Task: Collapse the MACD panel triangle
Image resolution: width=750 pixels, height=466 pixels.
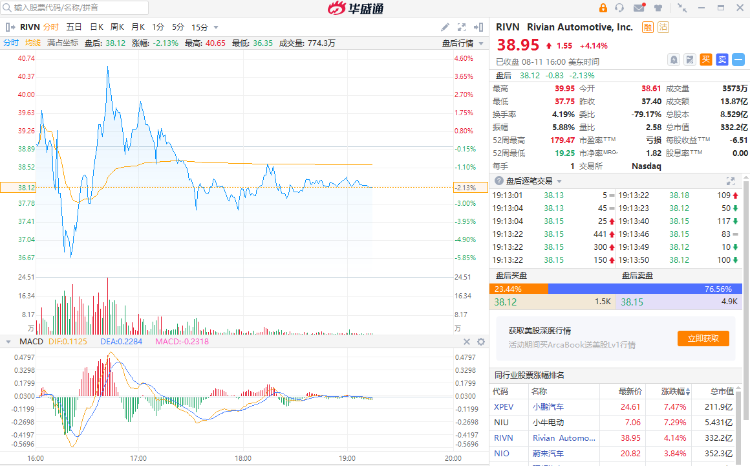Action: click(x=8, y=342)
